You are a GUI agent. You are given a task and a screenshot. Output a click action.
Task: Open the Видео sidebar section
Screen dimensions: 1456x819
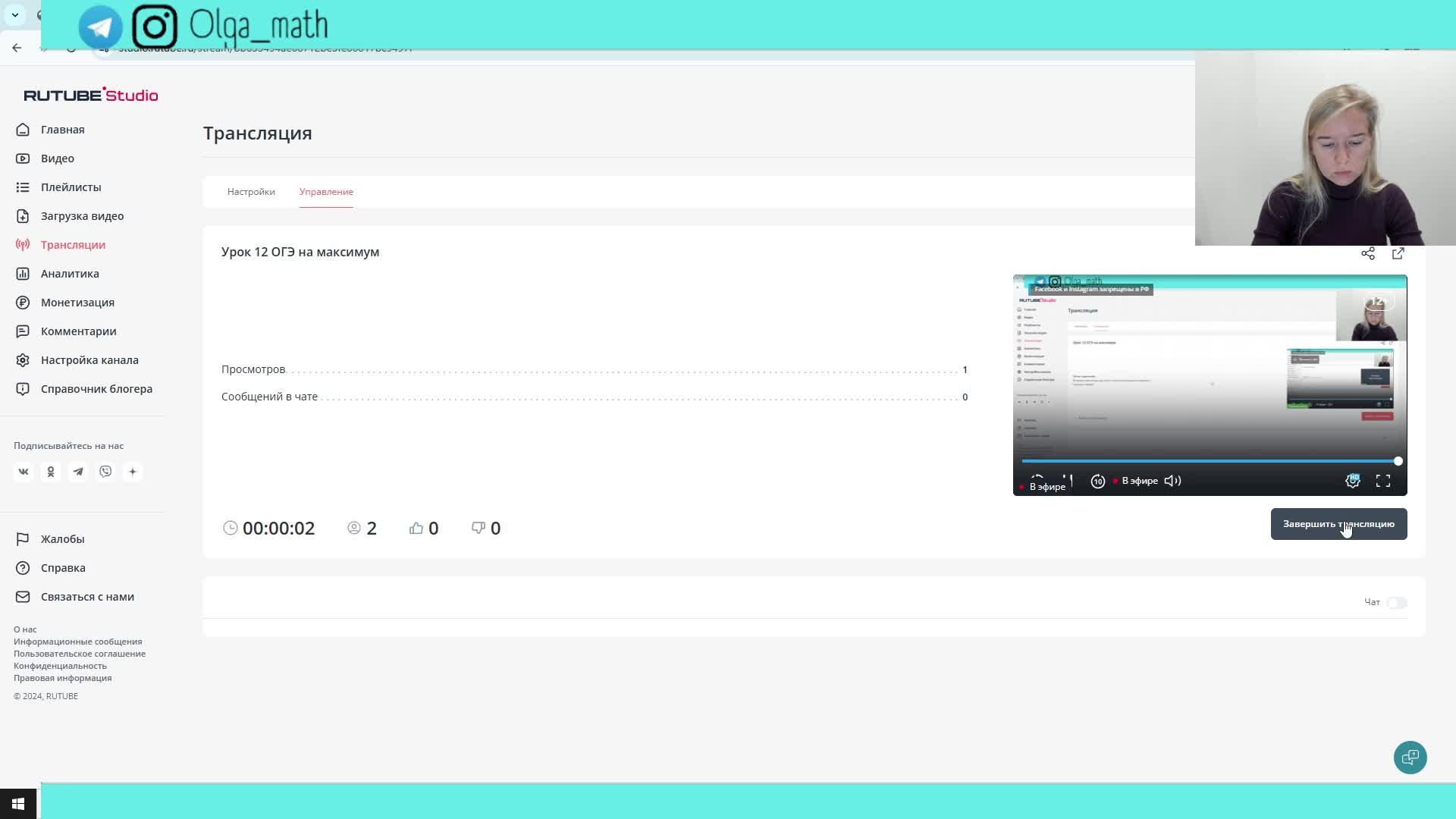(x=58, y=158)
